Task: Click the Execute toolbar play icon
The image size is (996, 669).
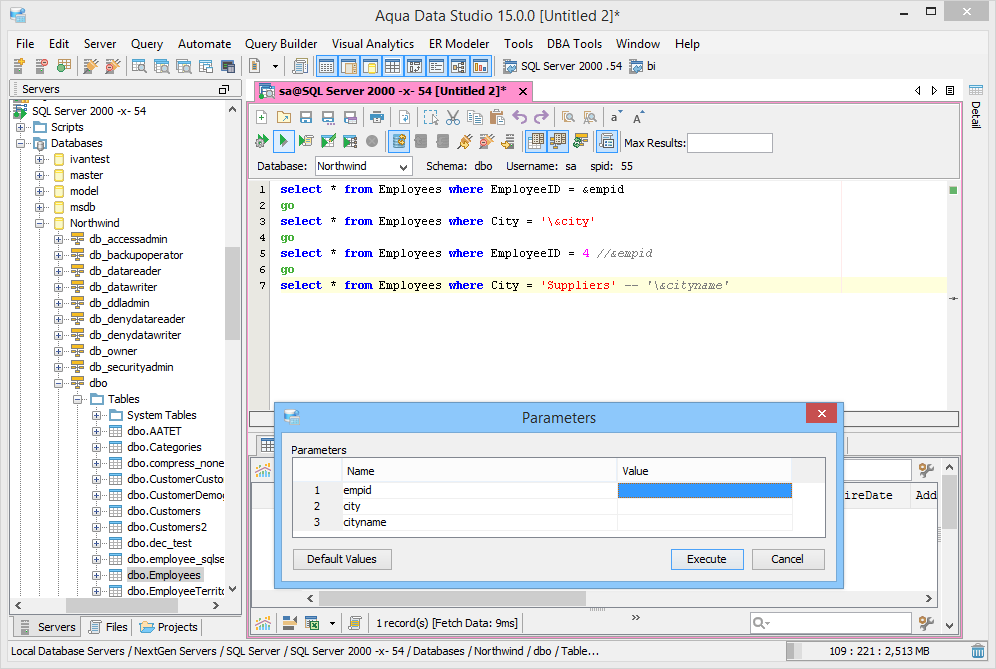Action: pyautogui.click(x=283, y=142)
